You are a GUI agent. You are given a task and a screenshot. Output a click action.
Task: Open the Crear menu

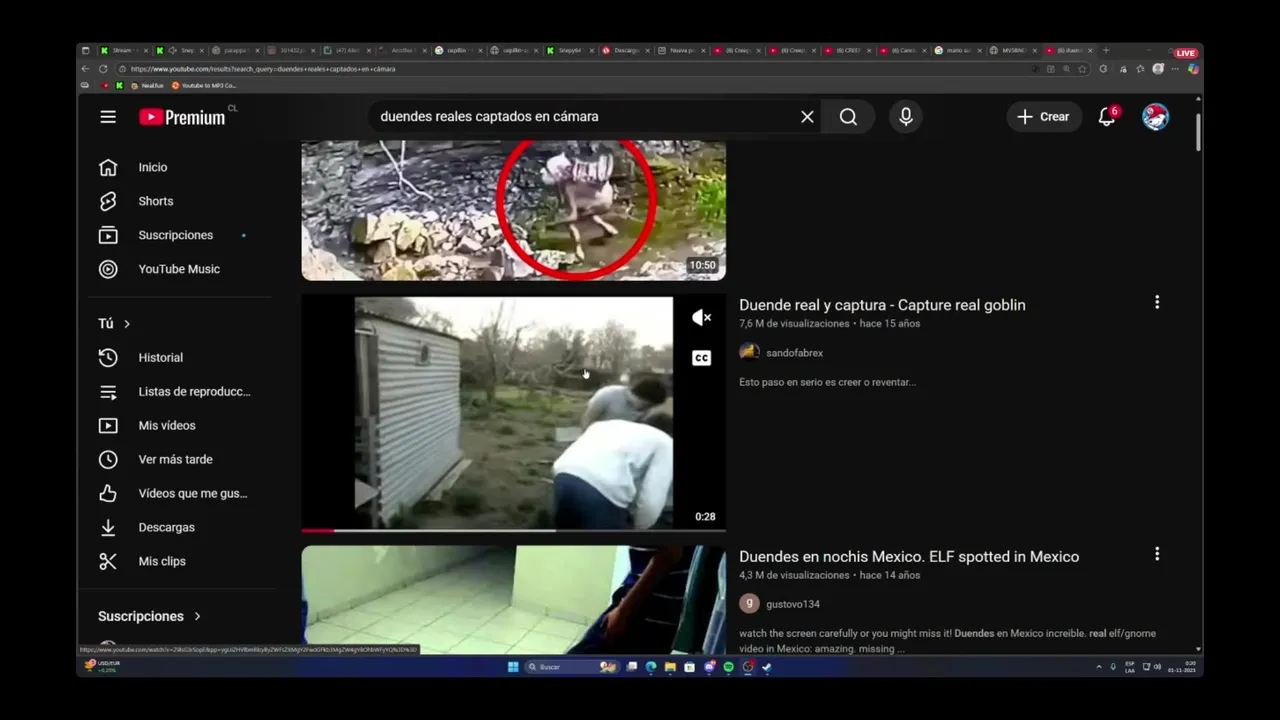pyautogui.click(x=1044, y=117)
